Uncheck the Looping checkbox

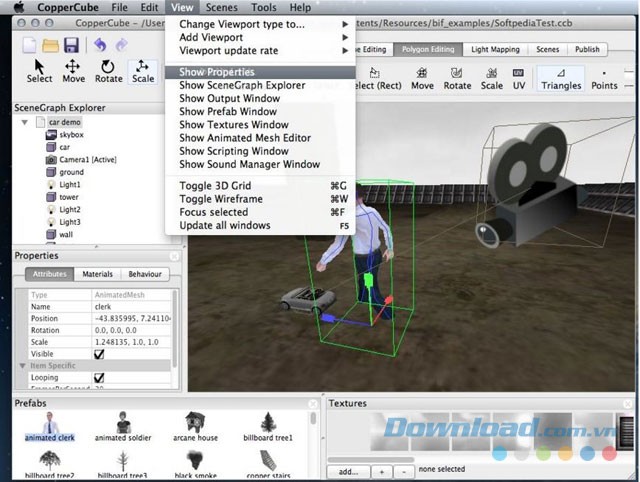(98, 378)
